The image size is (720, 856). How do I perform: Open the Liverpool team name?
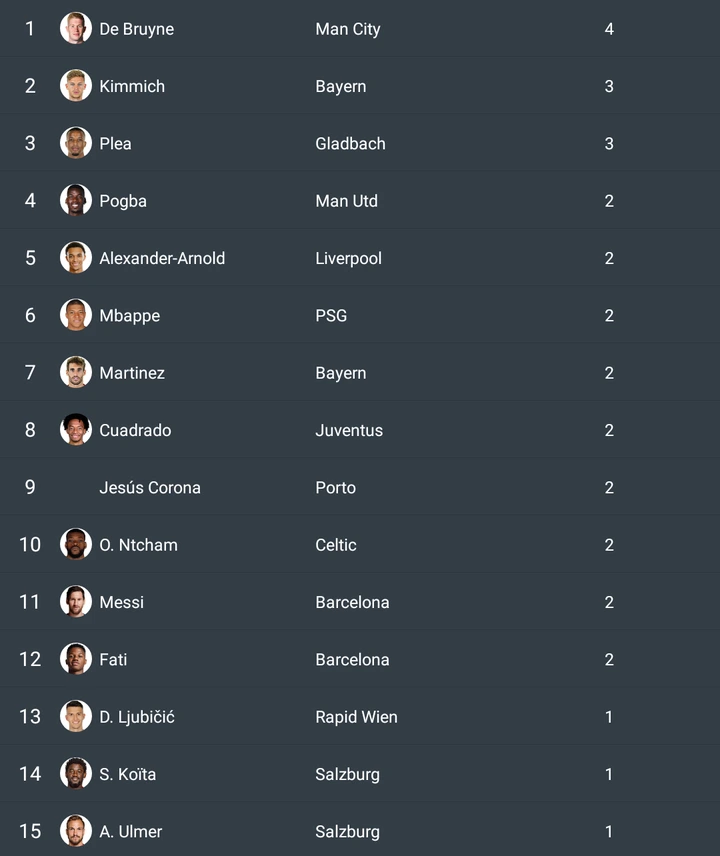[348, 258]
